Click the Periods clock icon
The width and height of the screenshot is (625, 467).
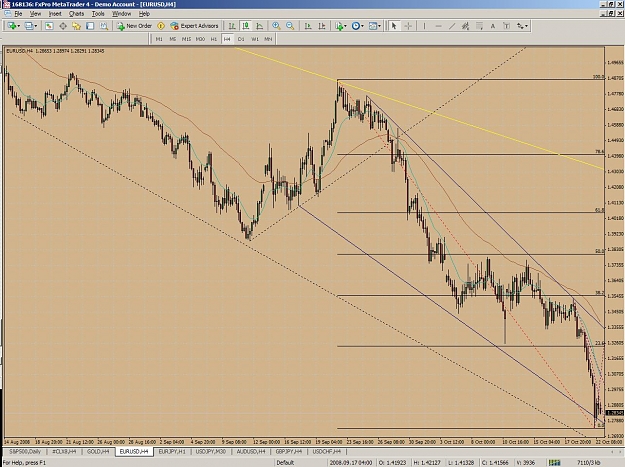356,26
